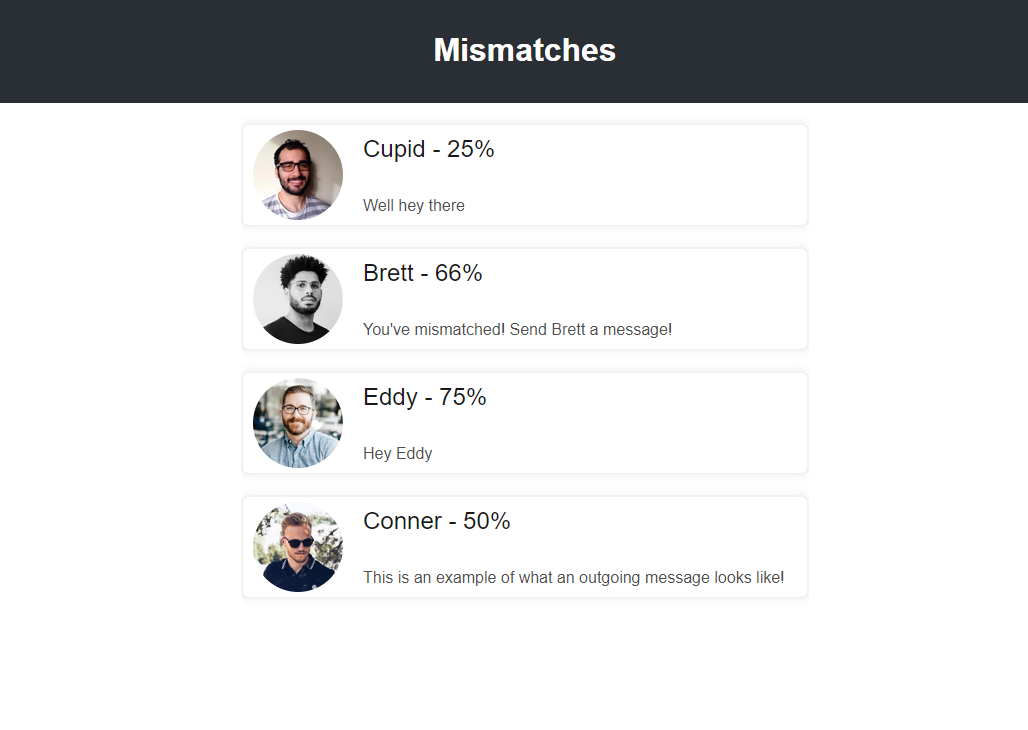Select the 'Brett - 66%' heading
The width and height of the screenshot is (1028, 730).
click(x=422, y=273)
